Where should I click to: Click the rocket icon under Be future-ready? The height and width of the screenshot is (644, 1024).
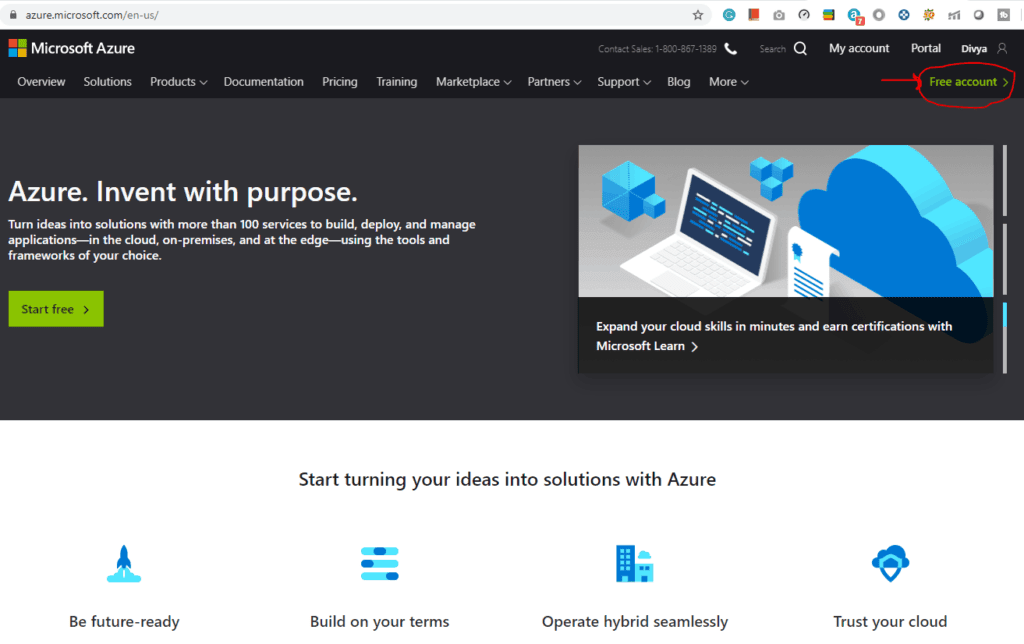tap(123, 563)
